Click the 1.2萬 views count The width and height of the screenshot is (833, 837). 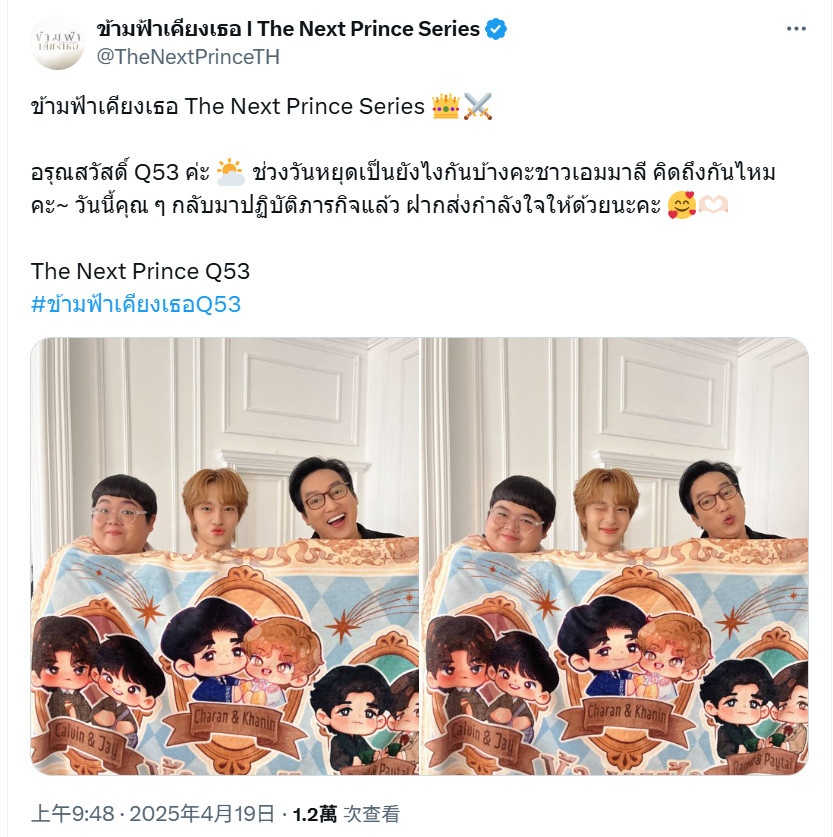point(315,814)
